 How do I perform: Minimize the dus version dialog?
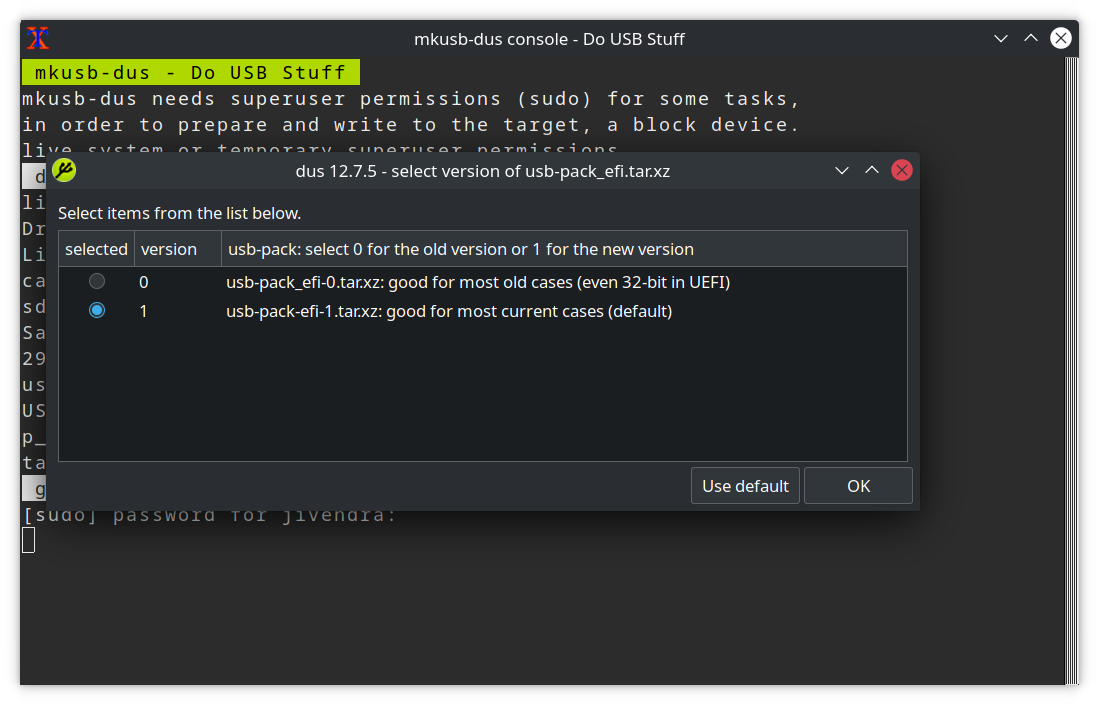[842, 170]
